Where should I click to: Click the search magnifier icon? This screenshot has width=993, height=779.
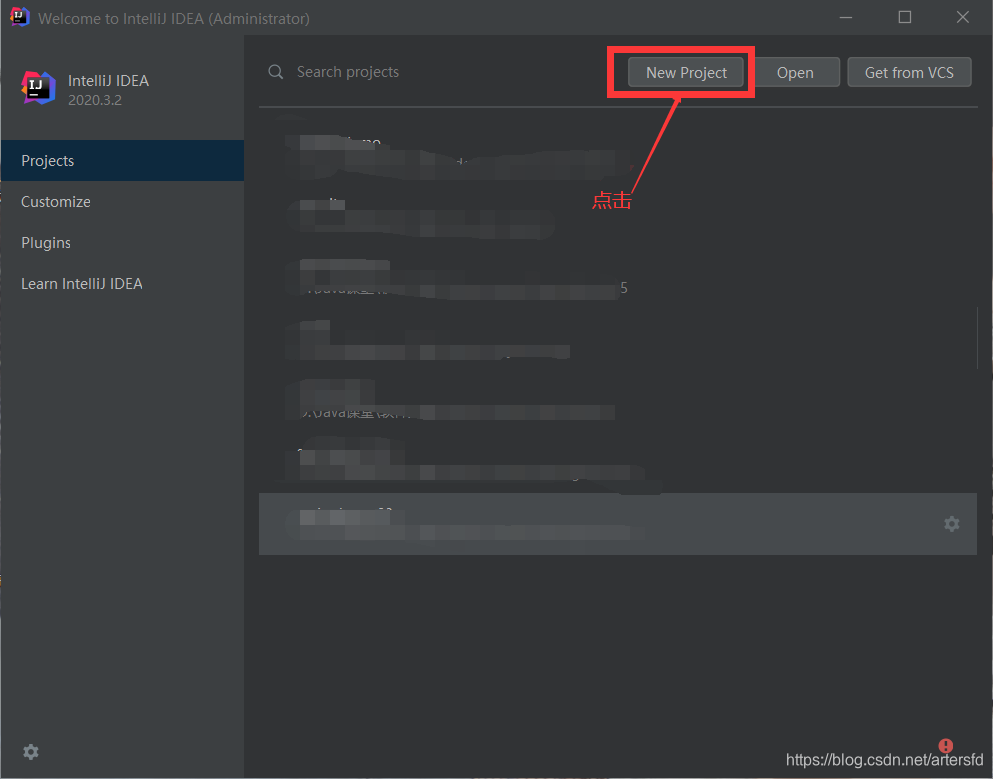pyautogui.click(x=275, y=72)
